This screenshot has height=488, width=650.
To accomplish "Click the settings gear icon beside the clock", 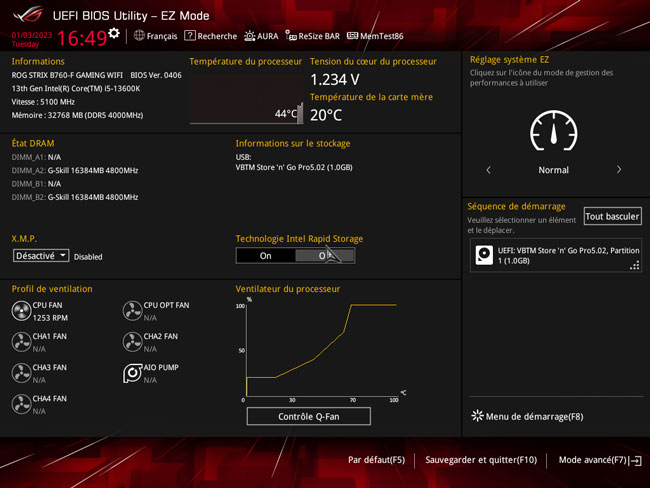I will point(114,33).
